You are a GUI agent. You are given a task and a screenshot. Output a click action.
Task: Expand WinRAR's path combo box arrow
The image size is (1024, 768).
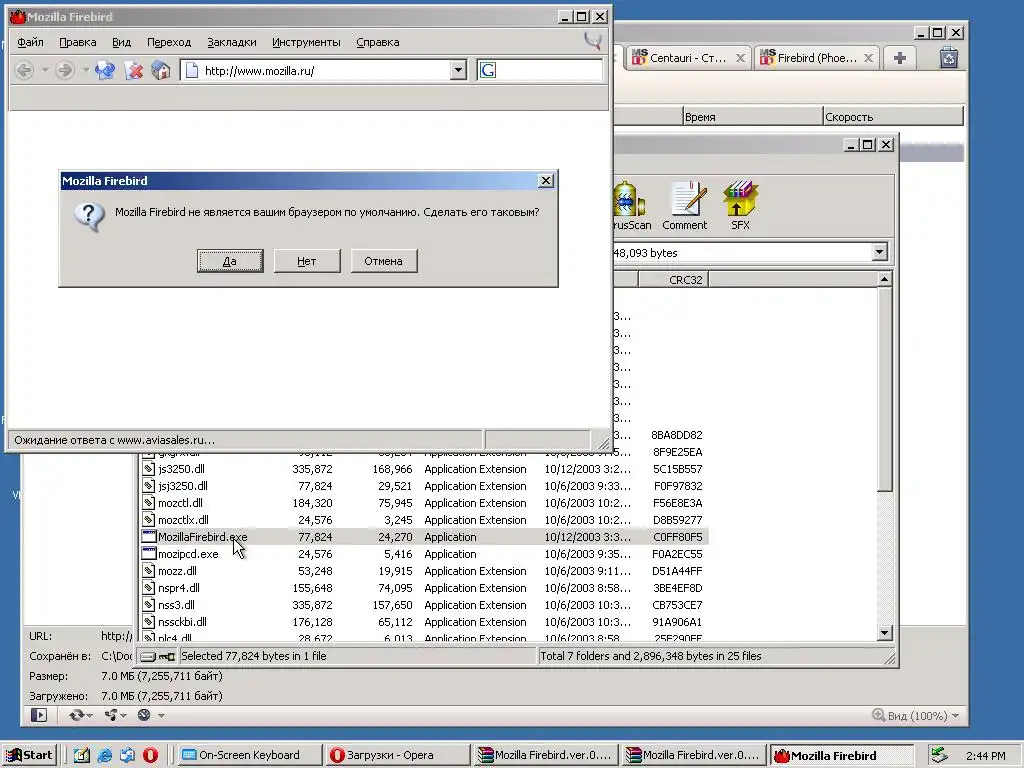coord(880,252)
